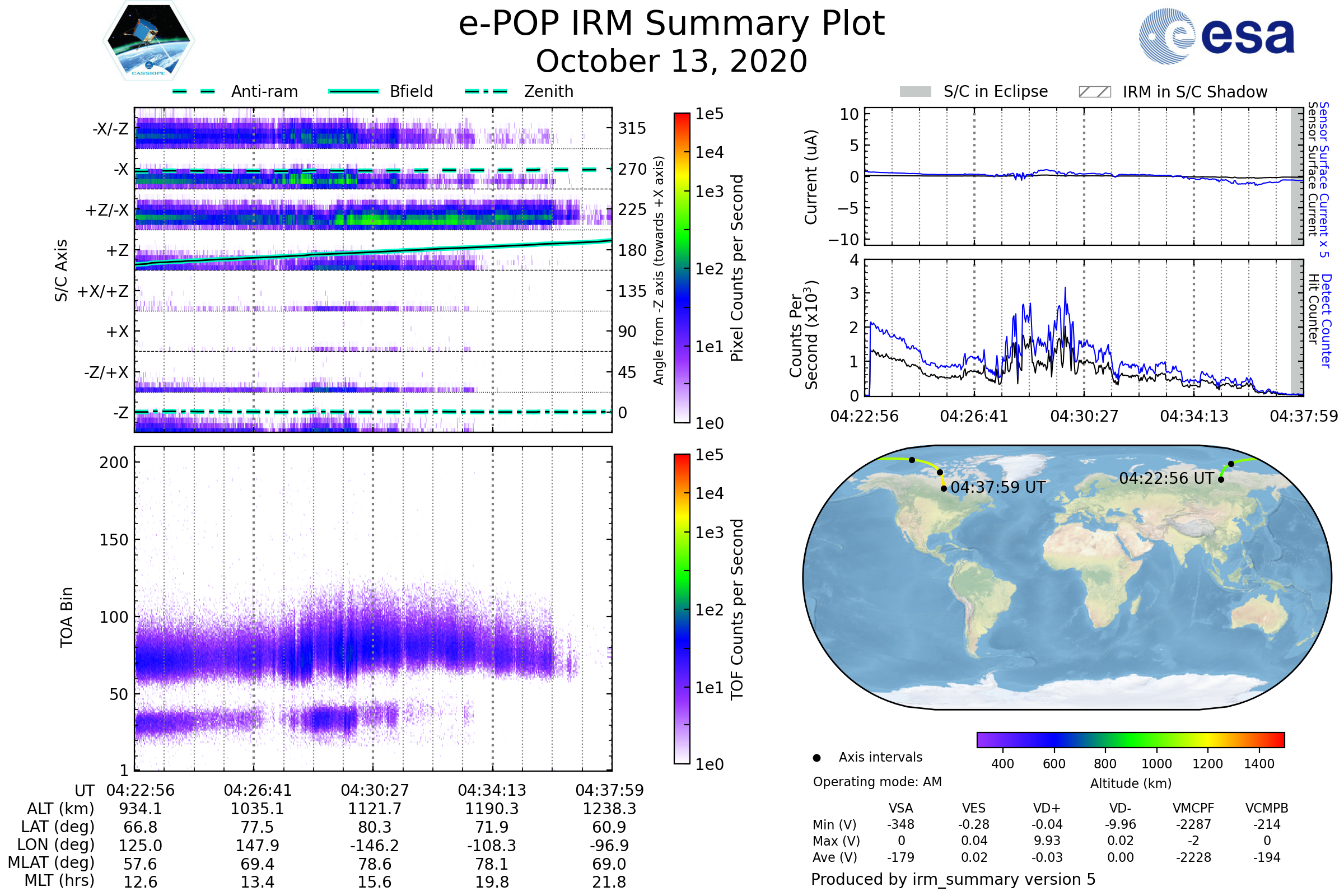Click the ESA logo
Image resolution: width=1344 pixels, height=896 pixels.
pos(1216,36)
